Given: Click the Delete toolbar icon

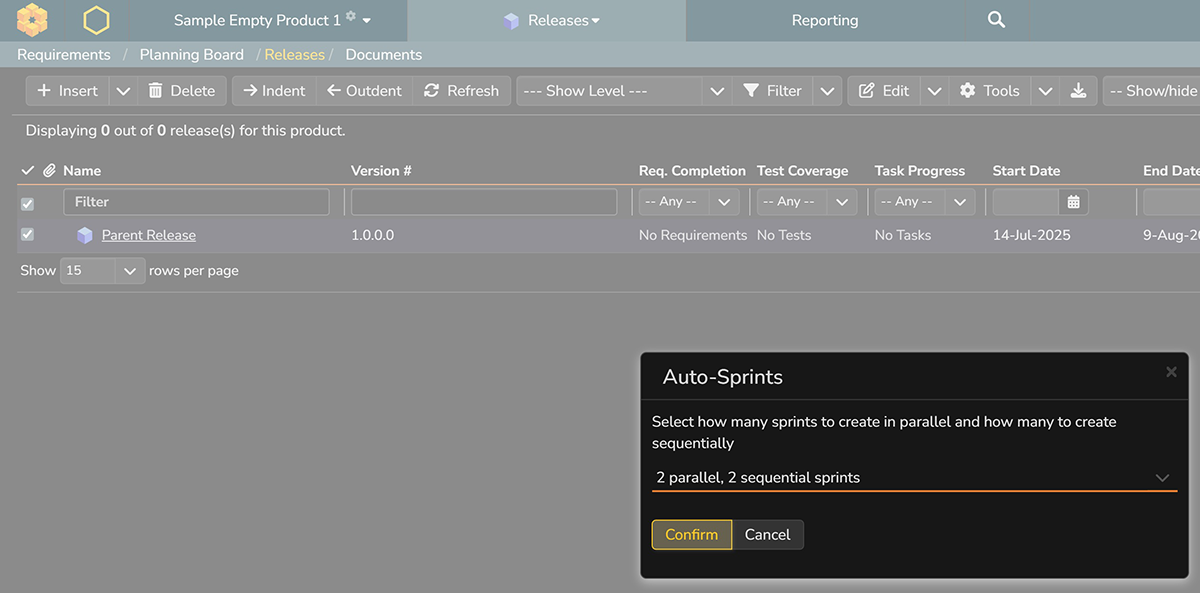Looking at the screenshot, I should pyautogui.click(x=183, y=90).
